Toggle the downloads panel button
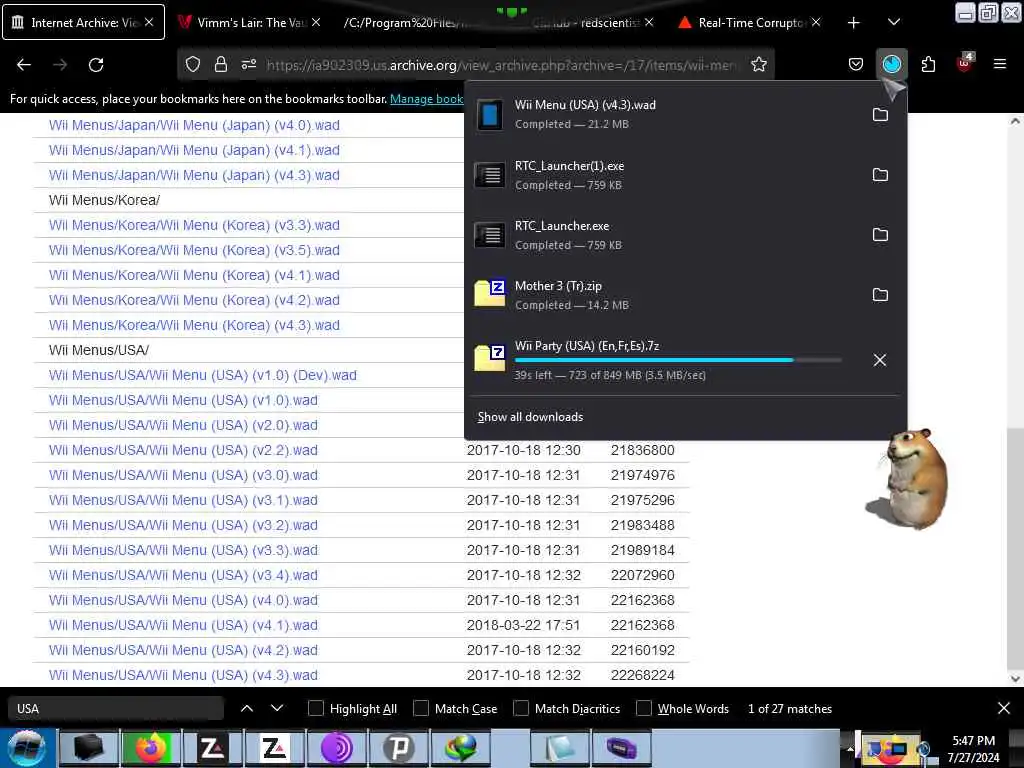Viewport: 1024px width, 768px height. click(891, 65)
